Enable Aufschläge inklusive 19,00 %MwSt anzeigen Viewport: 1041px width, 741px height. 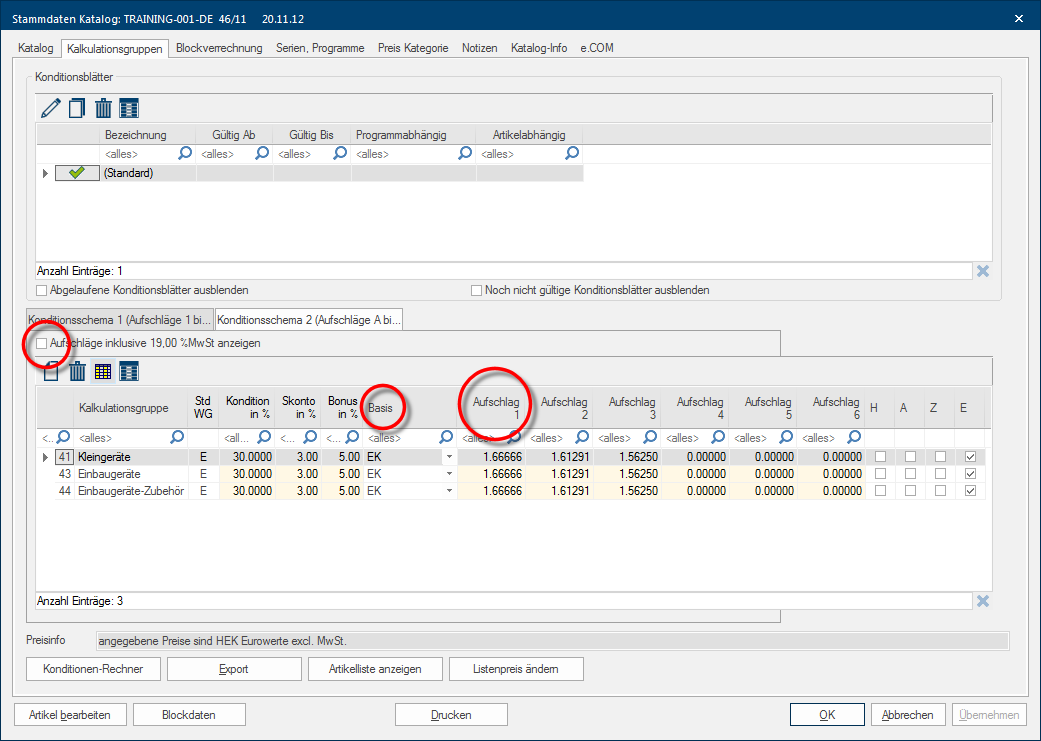(41, 343)
